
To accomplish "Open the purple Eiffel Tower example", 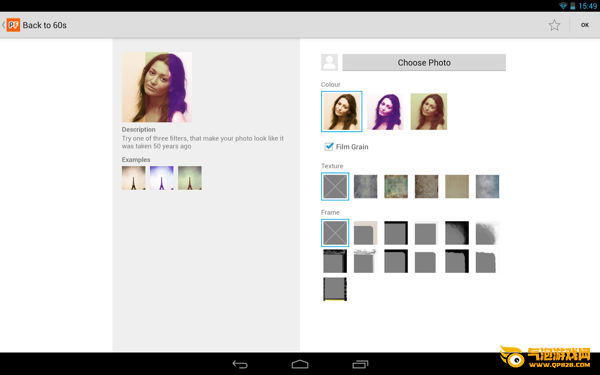I will pyautogui.click(x=161, y=178).
